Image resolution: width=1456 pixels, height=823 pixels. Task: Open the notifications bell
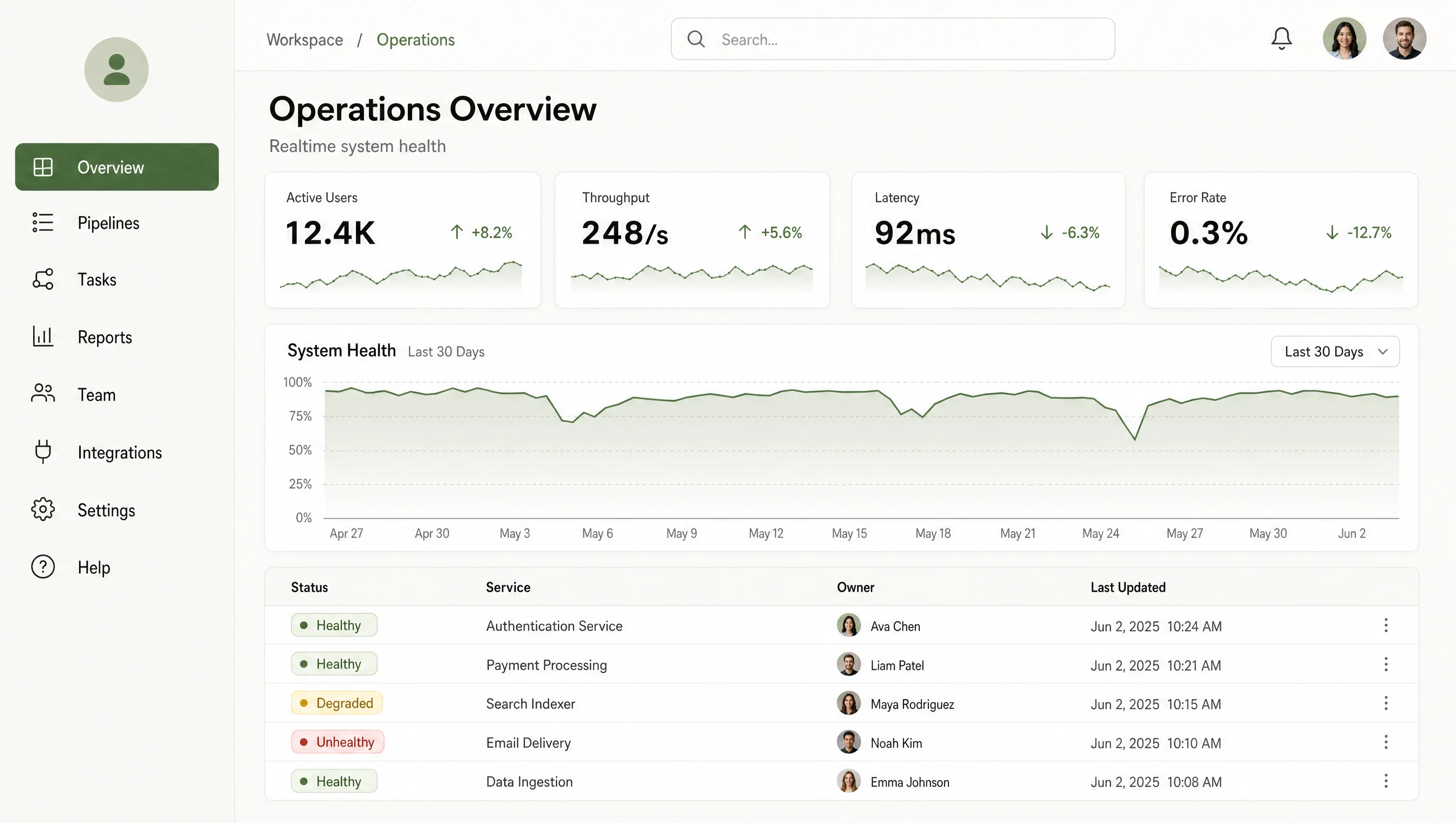(x=1281, y=38)
